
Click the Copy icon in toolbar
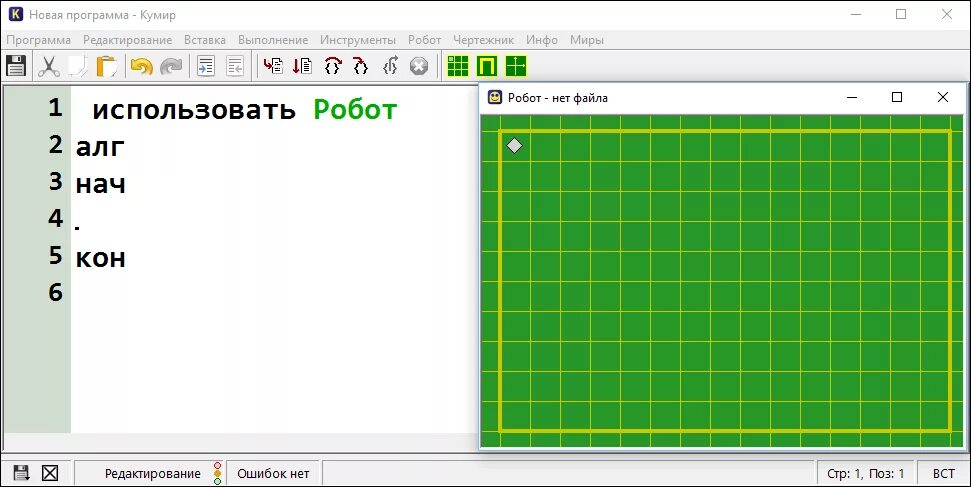tap(77, 66)
